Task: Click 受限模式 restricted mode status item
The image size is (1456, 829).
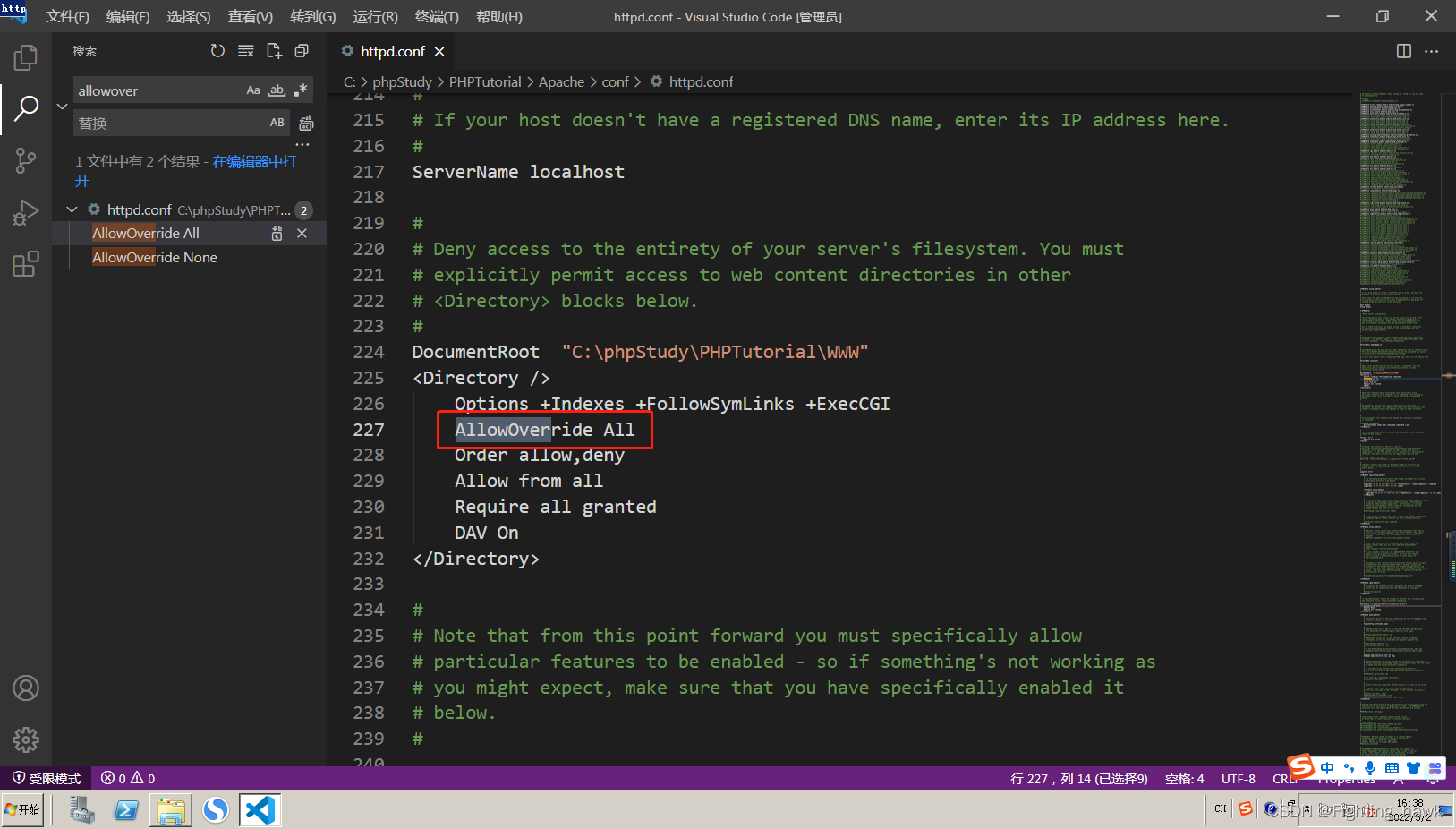Action: pos(46,779)
